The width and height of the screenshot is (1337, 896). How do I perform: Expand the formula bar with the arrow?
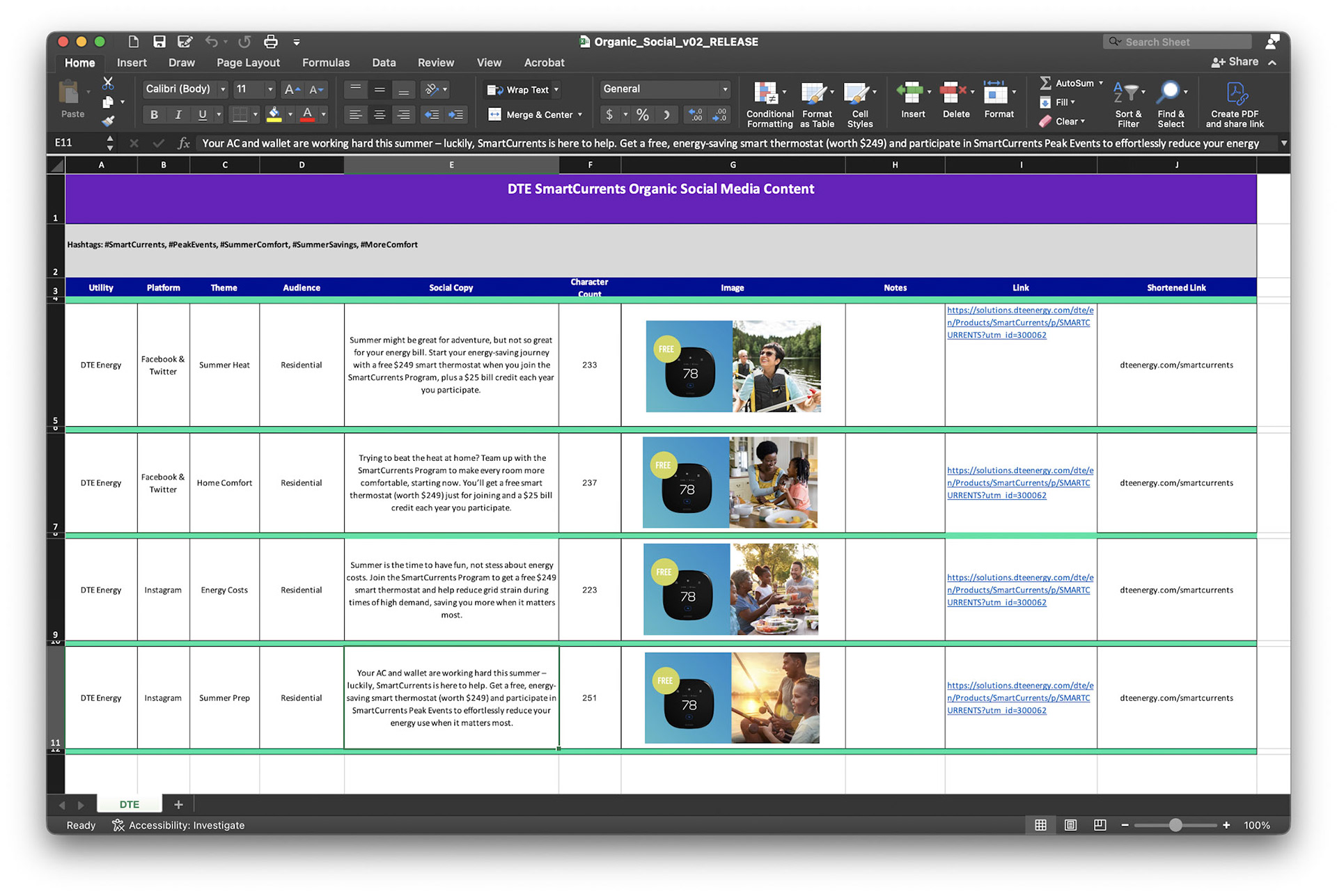click(x=1283, y=143)
